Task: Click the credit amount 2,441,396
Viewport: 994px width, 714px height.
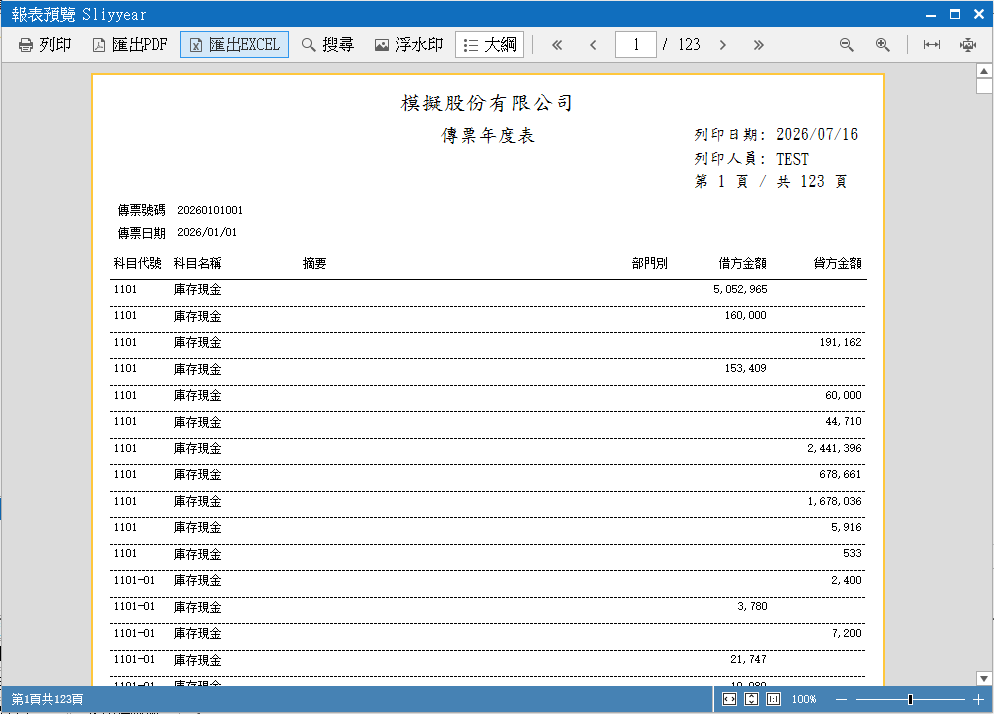Action: [834, 448]
